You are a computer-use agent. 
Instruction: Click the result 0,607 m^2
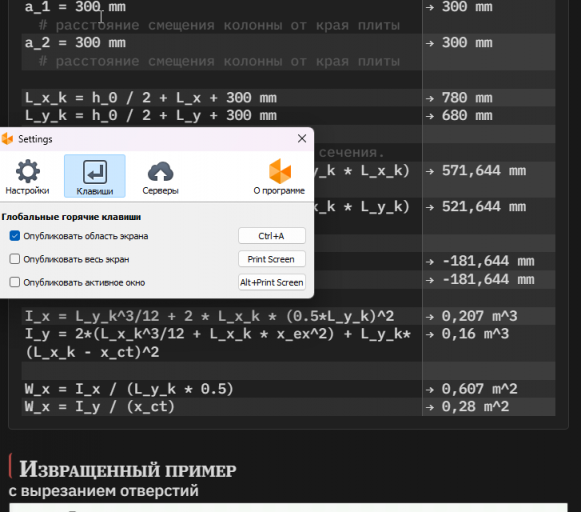click(479, 389)
